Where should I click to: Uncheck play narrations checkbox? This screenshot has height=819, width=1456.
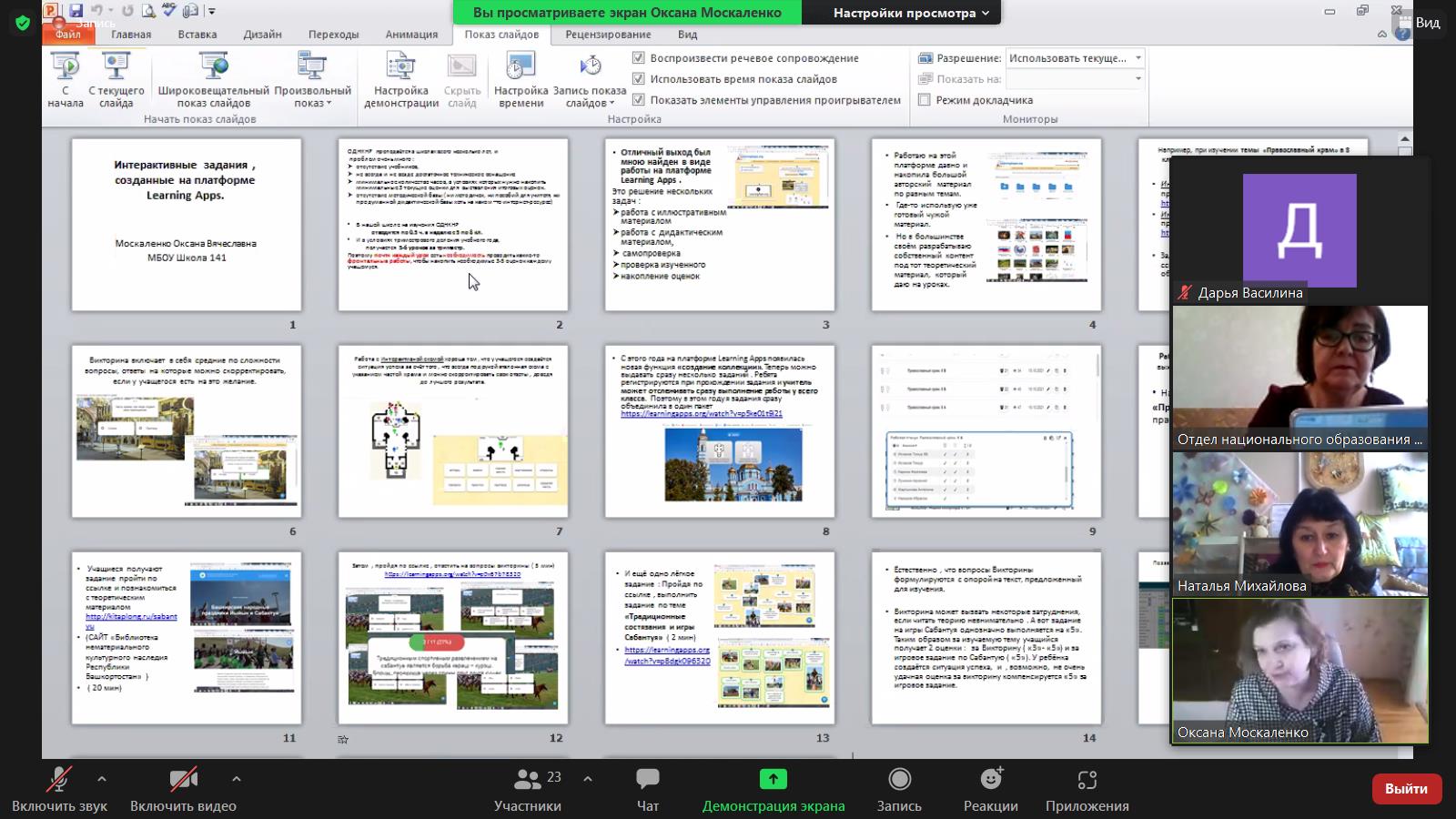click(x=639, y=58)
